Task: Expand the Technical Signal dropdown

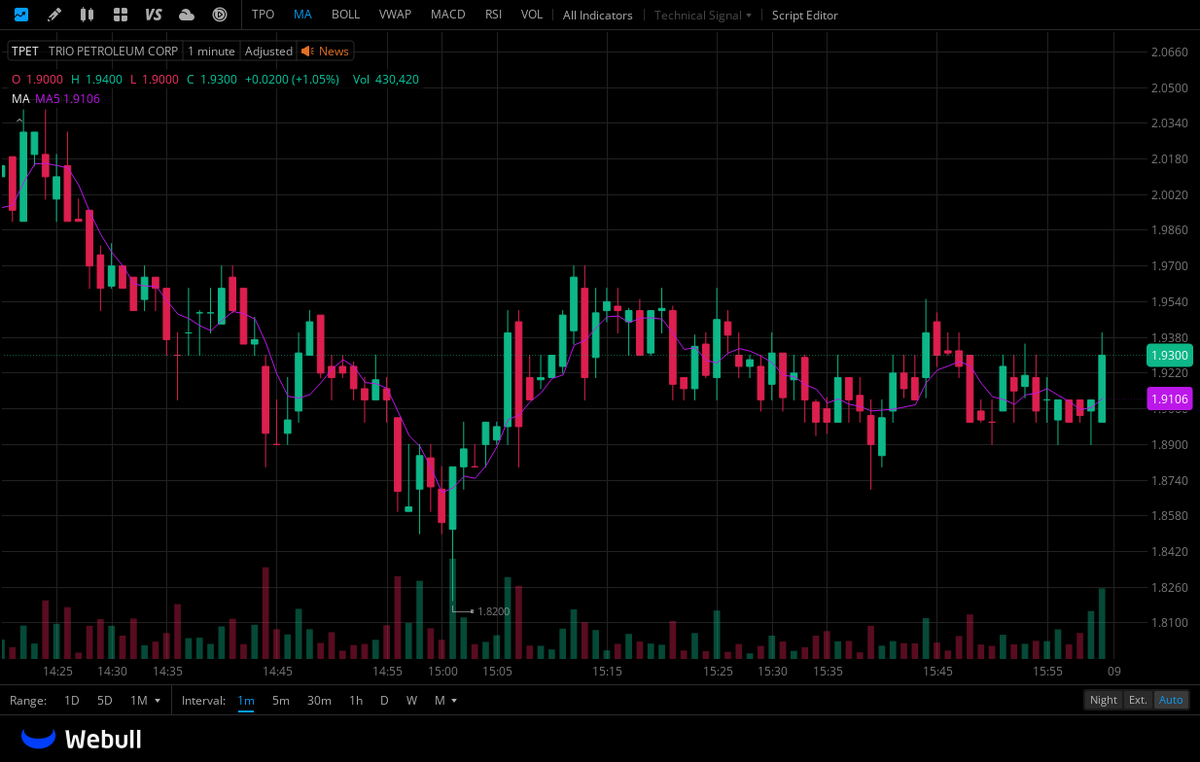Action: [703, 15]
